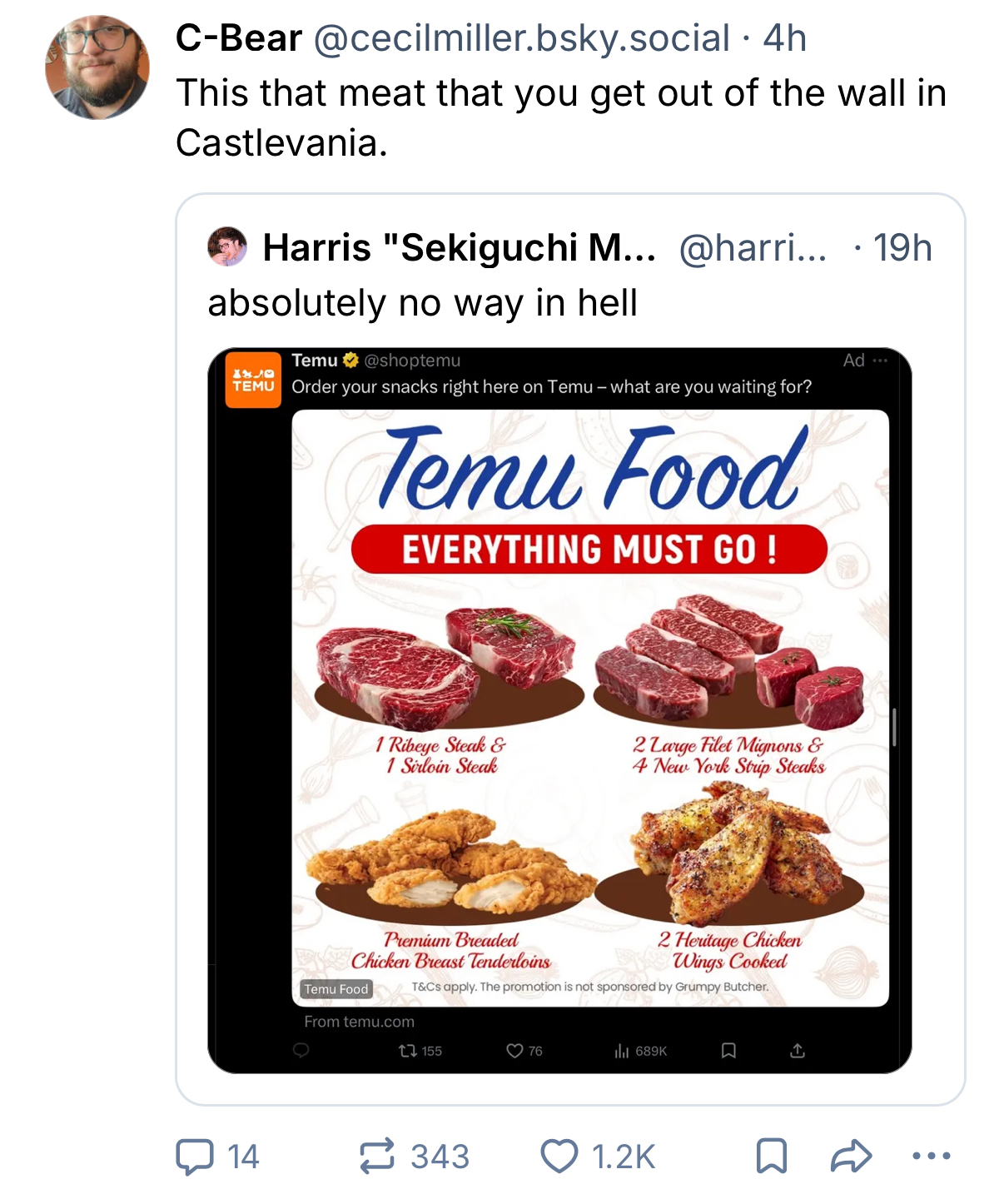Share post using arrow icon
This screenshot has height=1204, width=1004.
[x=851, y=1157]
